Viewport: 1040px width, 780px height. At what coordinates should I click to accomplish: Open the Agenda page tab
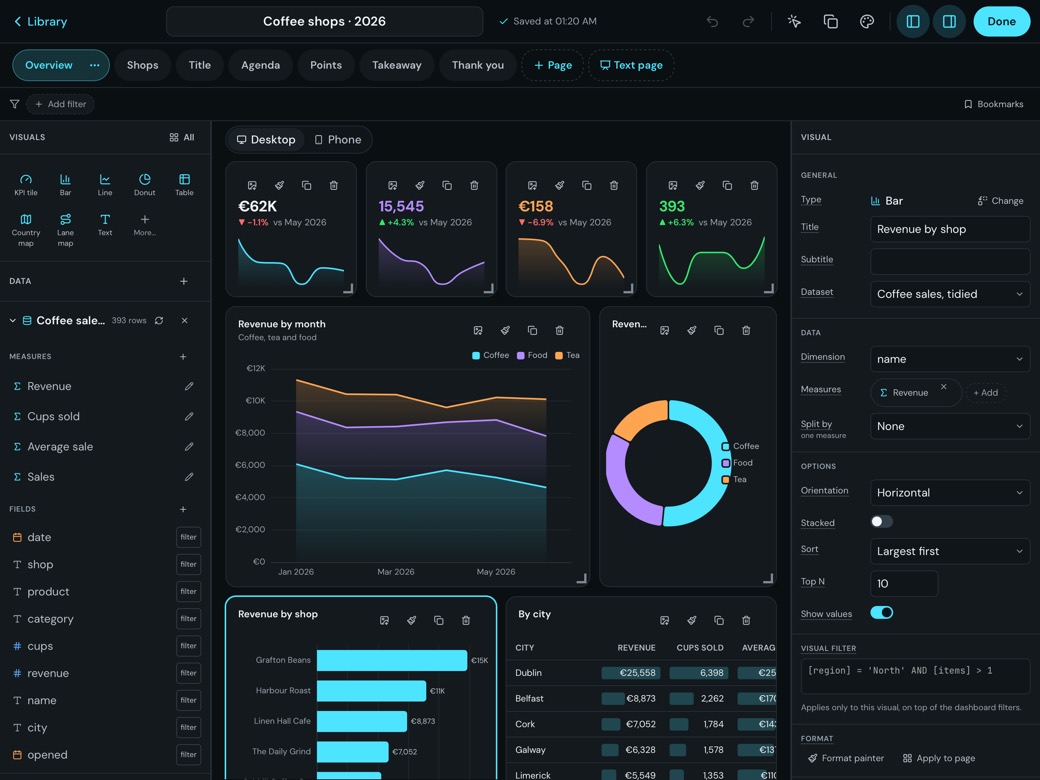point(260,65)
